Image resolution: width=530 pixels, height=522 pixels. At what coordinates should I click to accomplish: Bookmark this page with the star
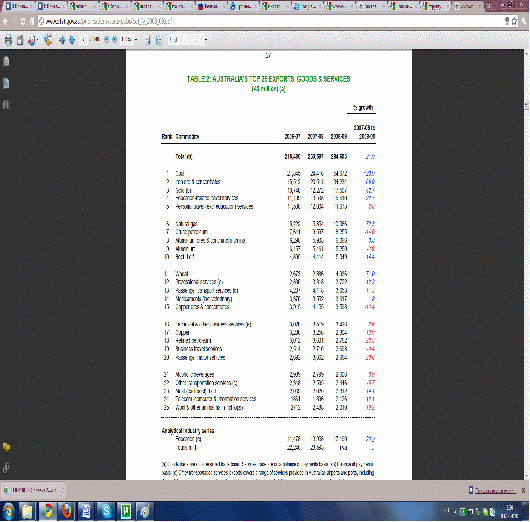tap(514, 21)
